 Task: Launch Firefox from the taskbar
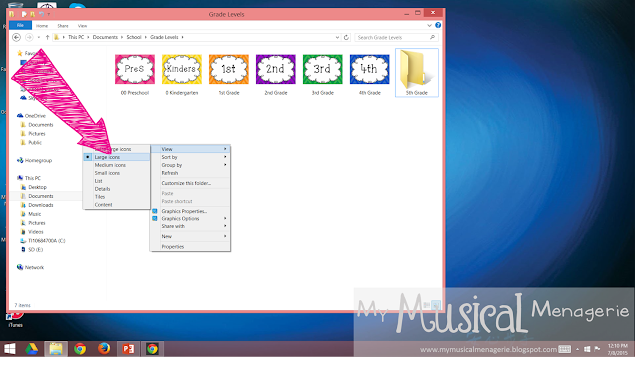coord(104,349)
